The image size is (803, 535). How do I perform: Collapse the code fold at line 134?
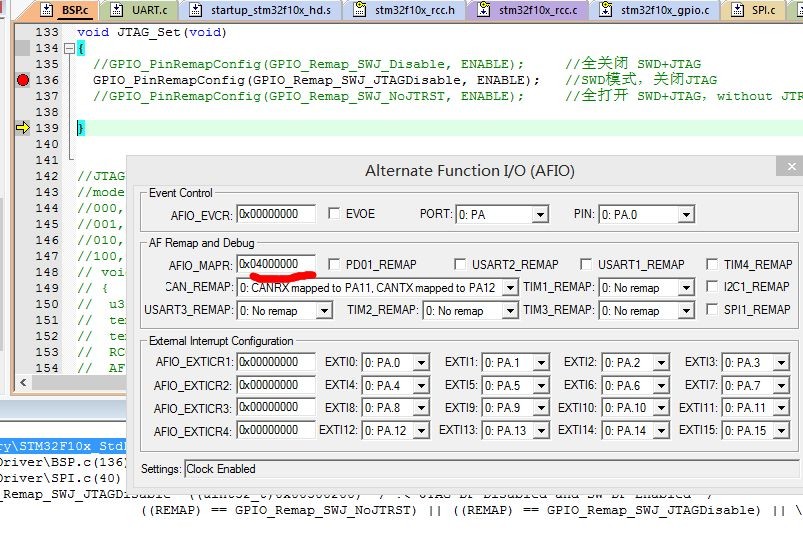tap(69, 49)
